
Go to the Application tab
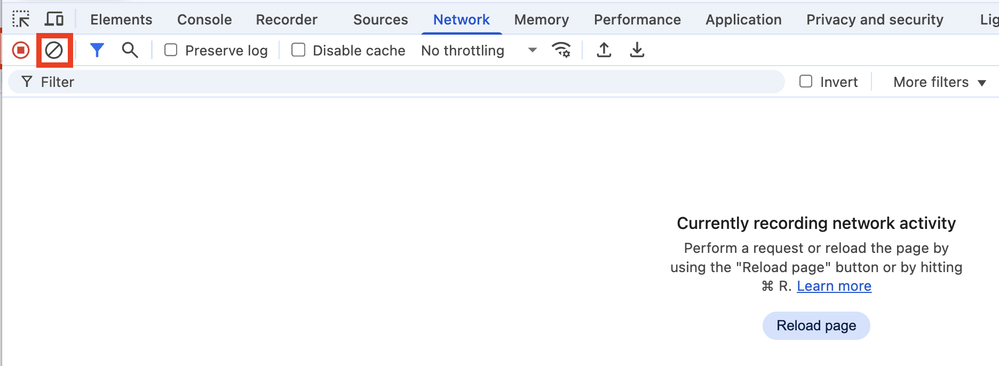[x=744, y=20]
